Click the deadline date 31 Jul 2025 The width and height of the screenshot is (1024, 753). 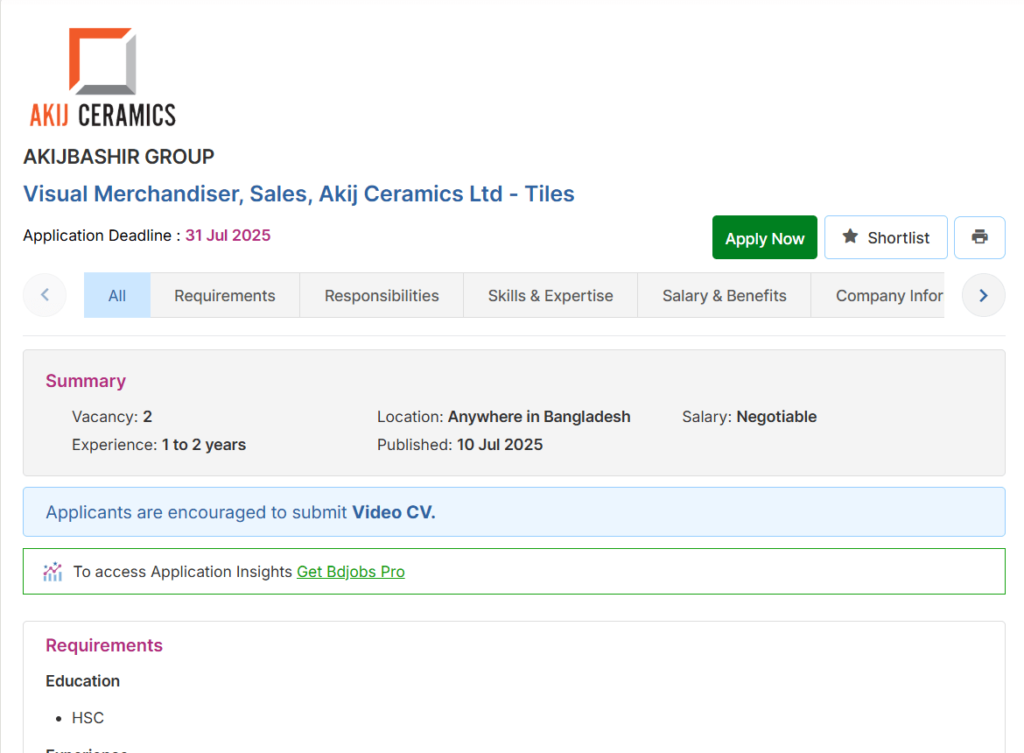point(228,235)
